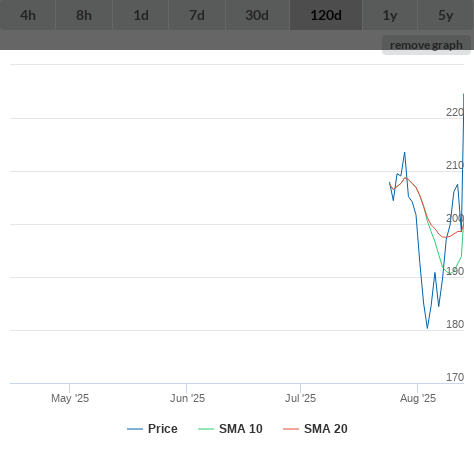The height and width of the screenshot is (455, 474).
Task: Click the Jul '25 axis label
Action: click(x=300, y=398)
